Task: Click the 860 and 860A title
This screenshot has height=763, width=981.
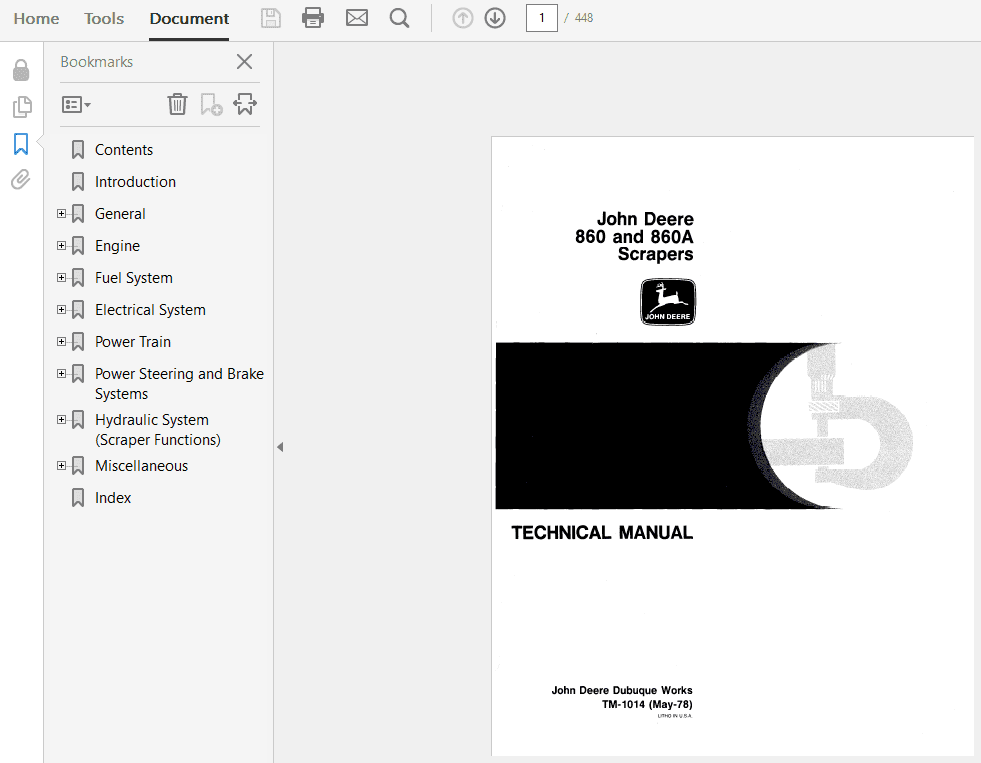Action: [634, 237]
